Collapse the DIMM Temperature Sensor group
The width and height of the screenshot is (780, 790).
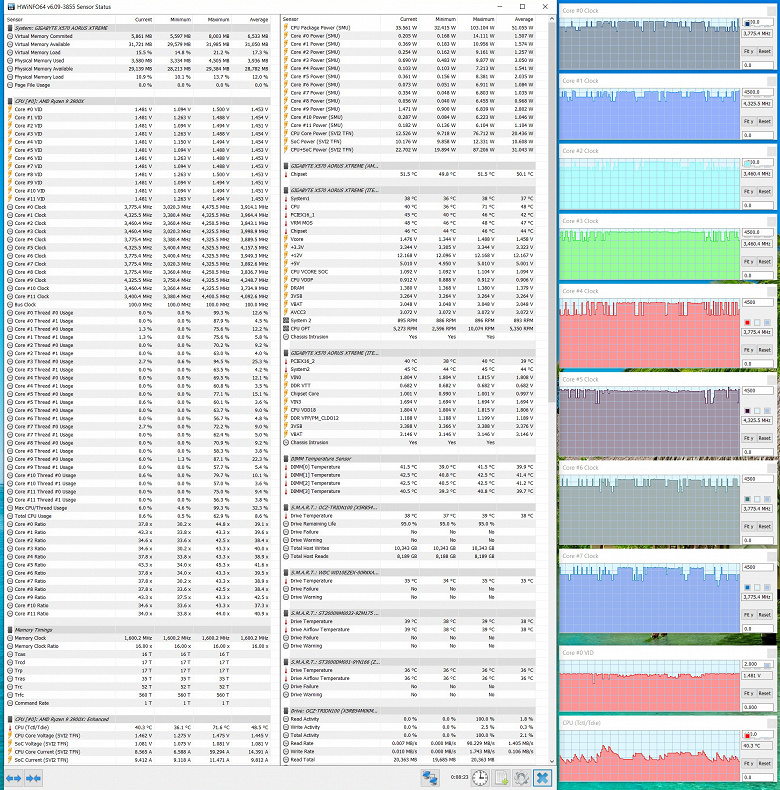(286, 459)
